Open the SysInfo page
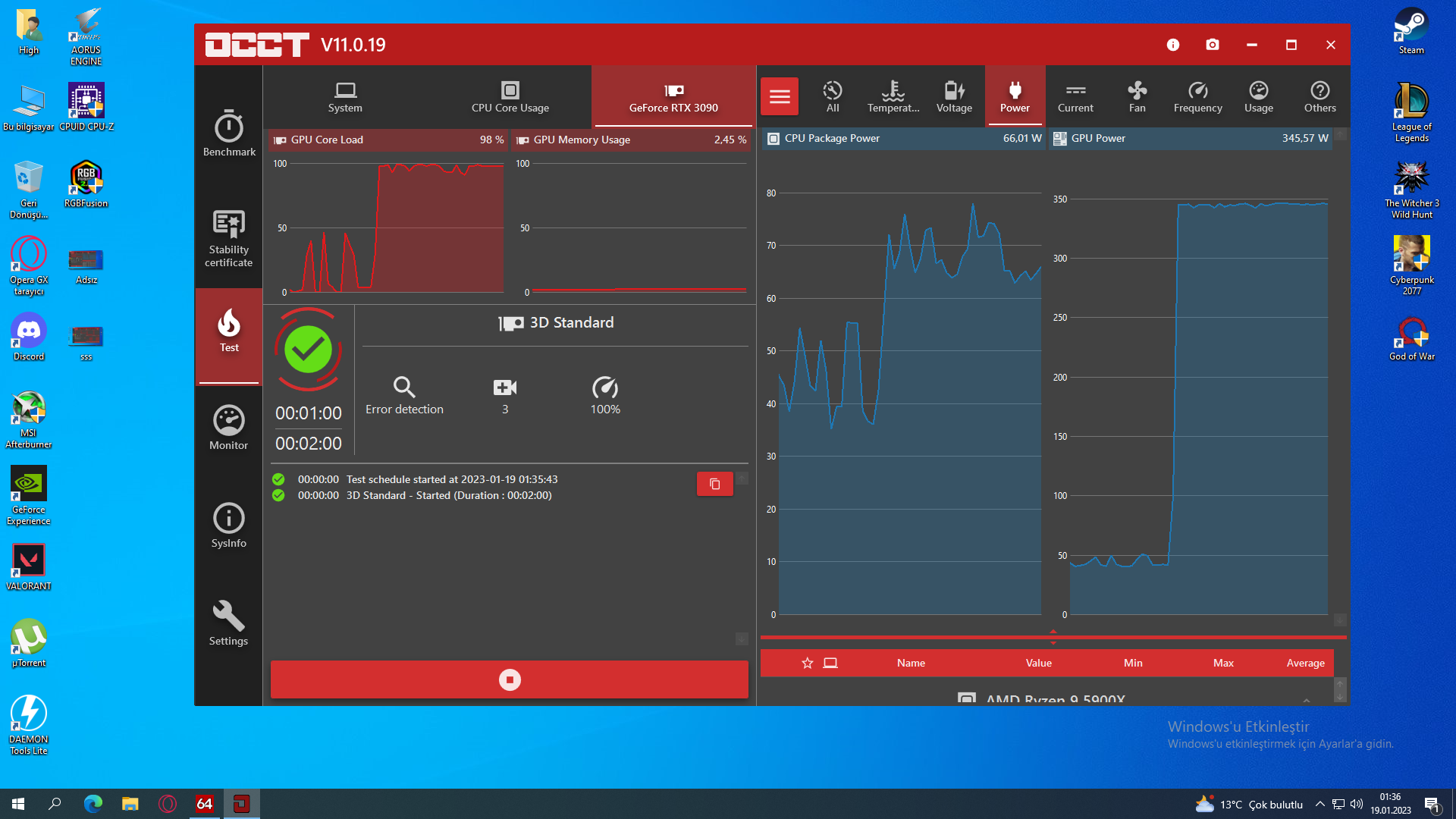The height and width of the screenshot is (819, 1456). [228, 526]
